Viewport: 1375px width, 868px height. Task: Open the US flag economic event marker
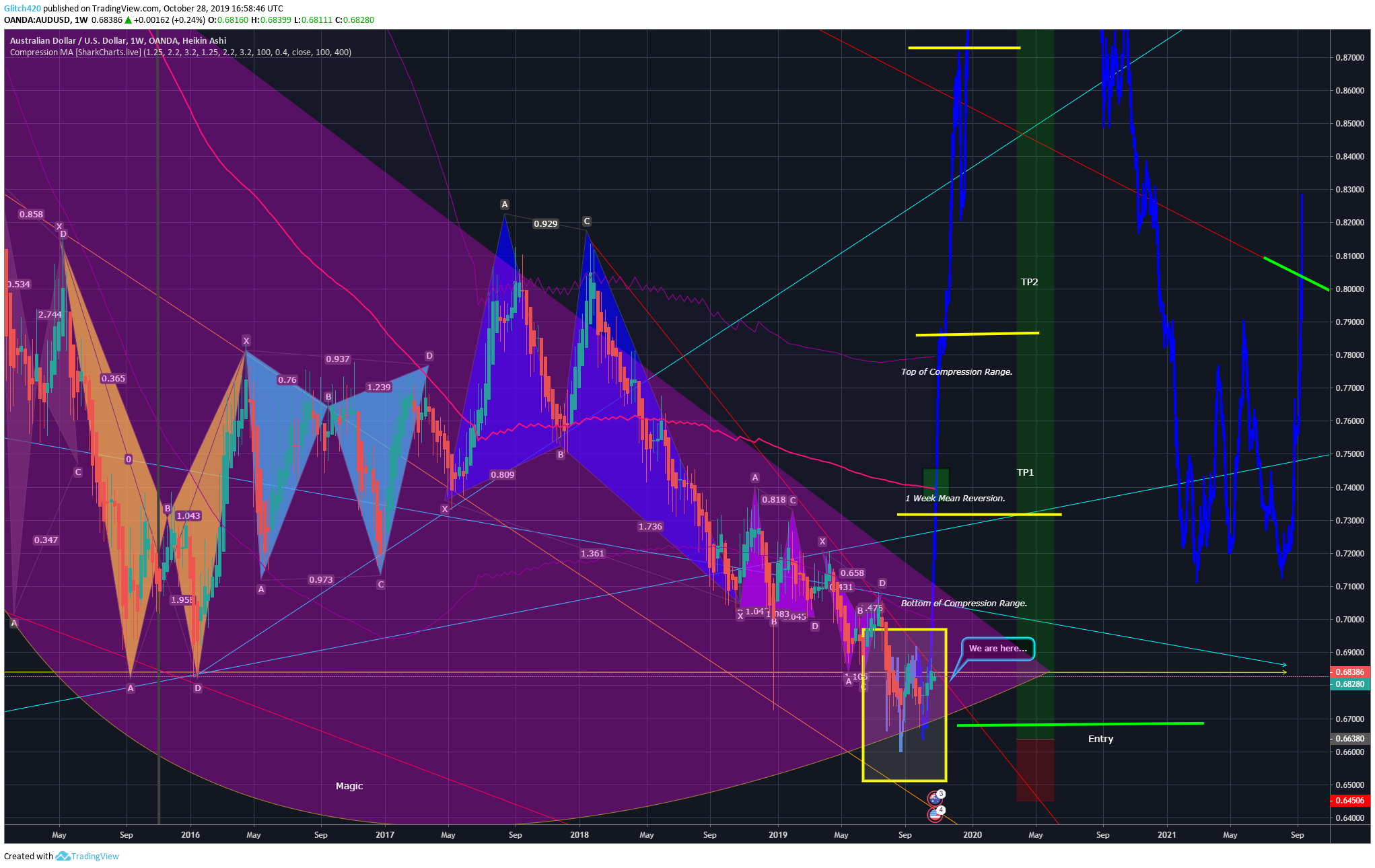point(934,815)
